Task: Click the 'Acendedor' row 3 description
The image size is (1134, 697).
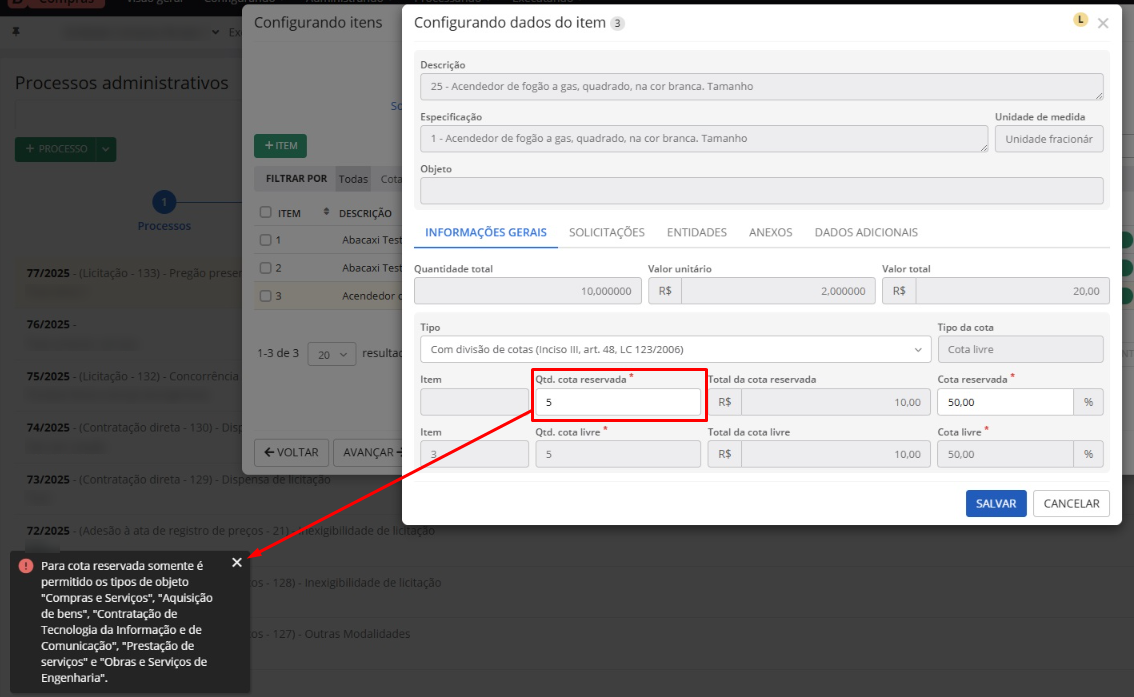Action: [x=370, y=296]
